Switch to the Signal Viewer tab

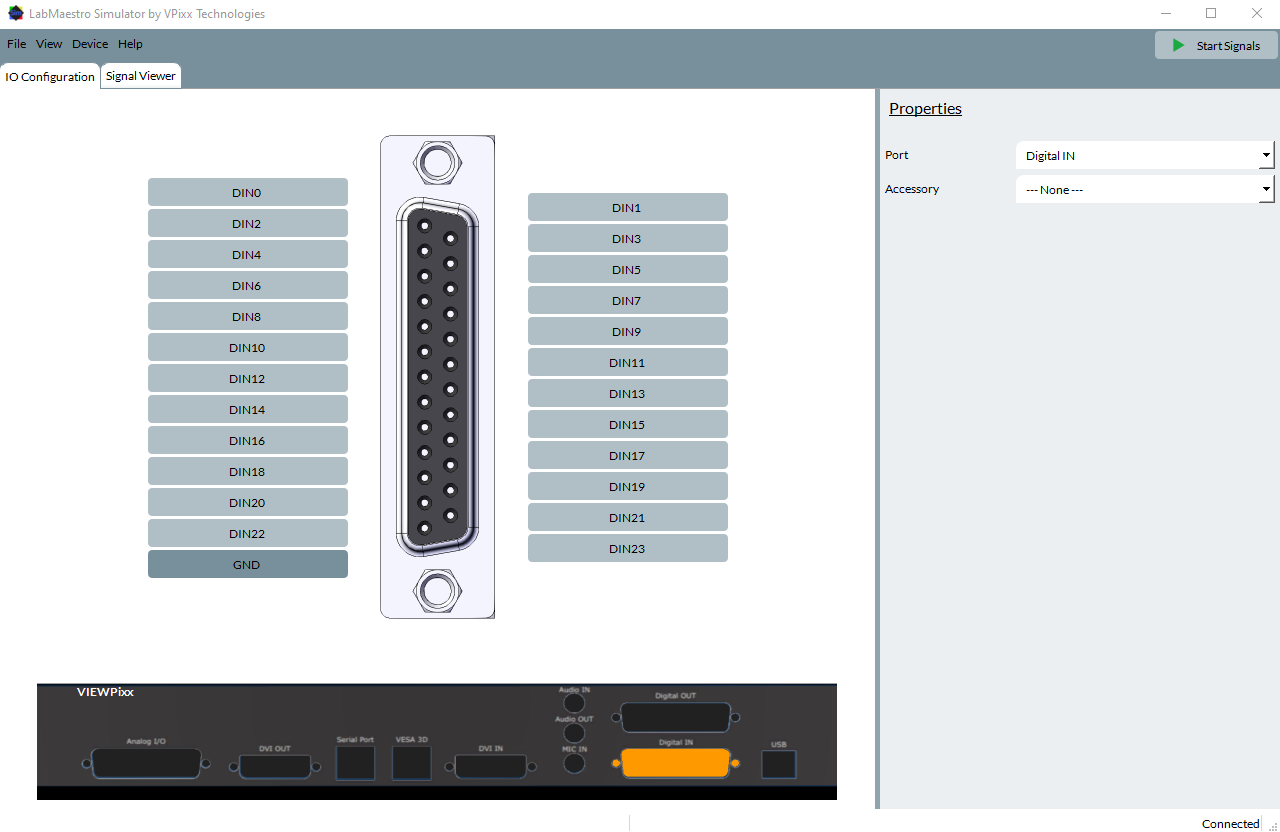click(x=141, y=76)
